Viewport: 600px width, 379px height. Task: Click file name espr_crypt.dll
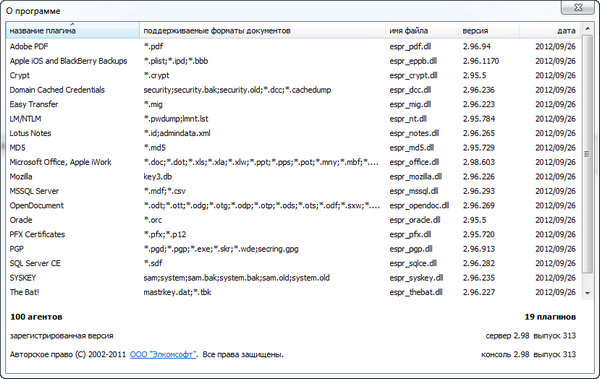(413, 75)
